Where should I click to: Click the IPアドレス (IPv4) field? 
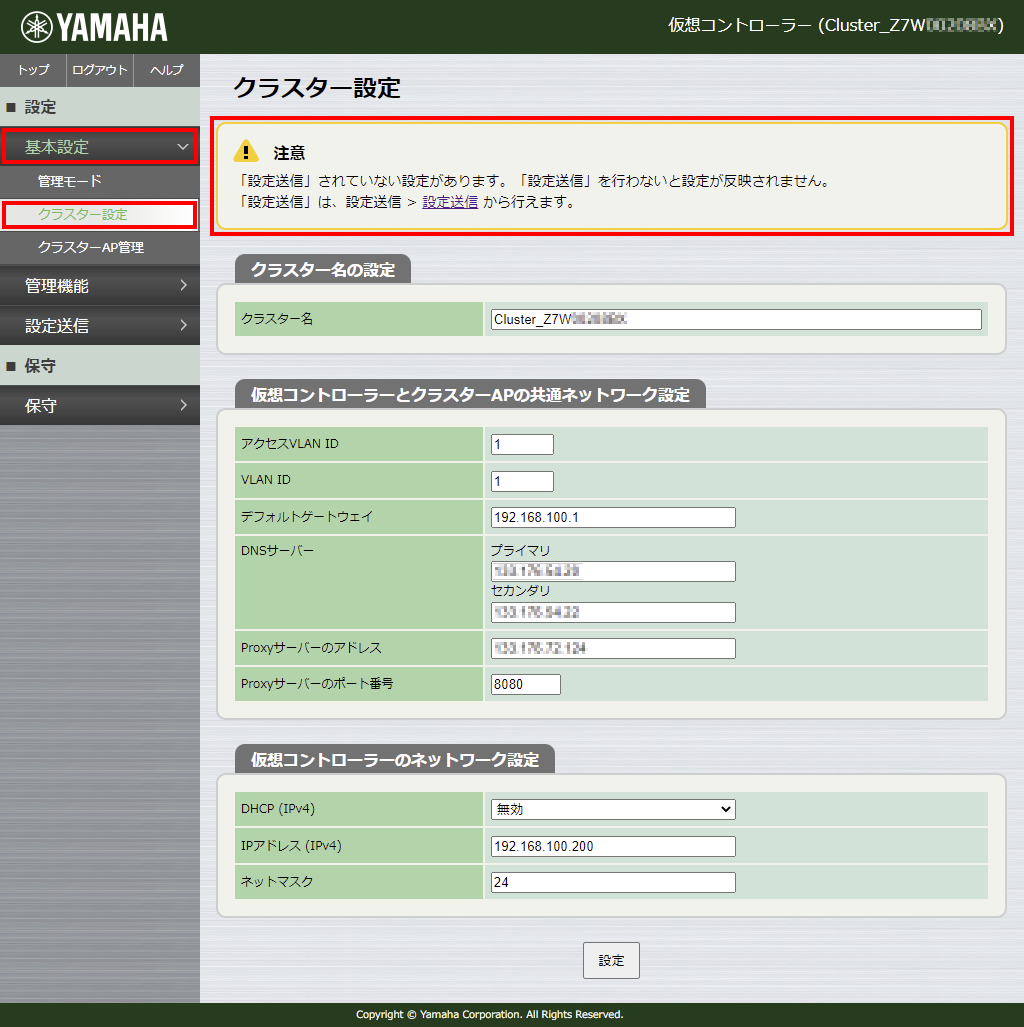tap(613, 846)
